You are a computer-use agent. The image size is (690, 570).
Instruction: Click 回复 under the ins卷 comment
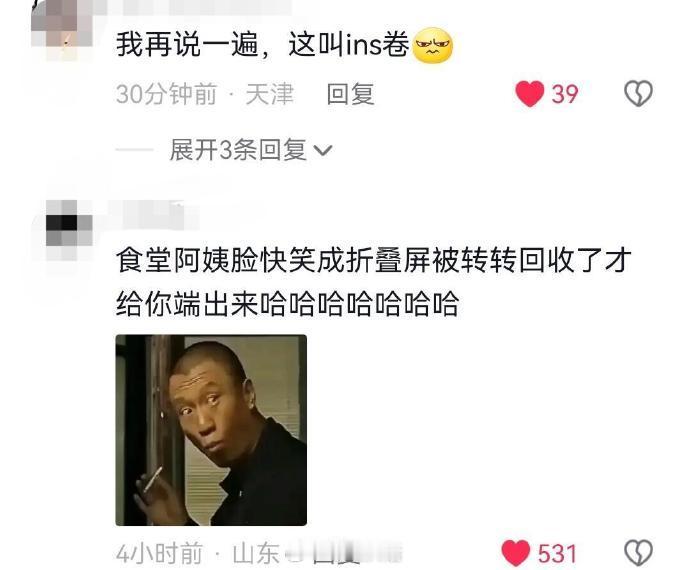pyautogui.click(x=350, y=94)
